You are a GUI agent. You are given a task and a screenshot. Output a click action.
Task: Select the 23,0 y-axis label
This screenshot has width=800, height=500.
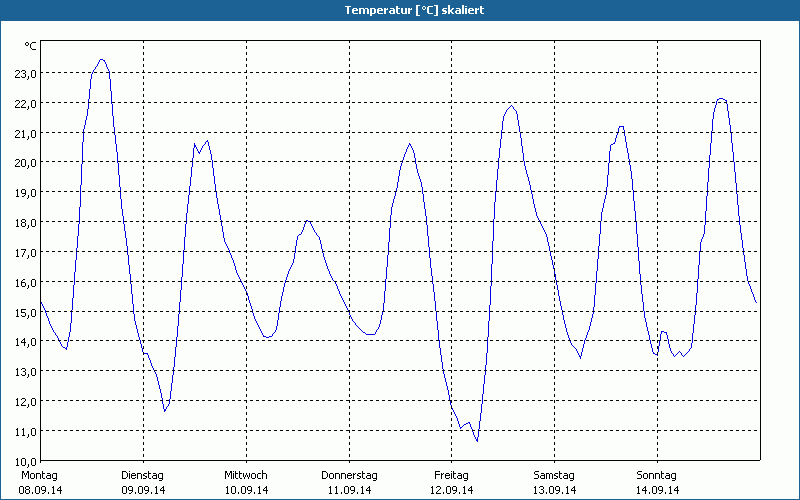click(x=25, y=73)
